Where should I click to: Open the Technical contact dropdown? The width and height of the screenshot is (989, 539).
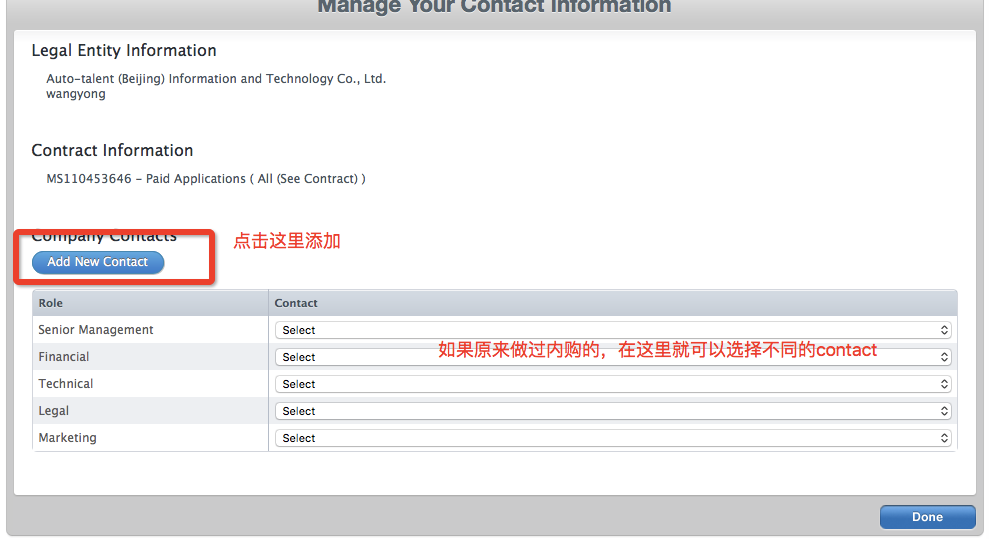(x=613, y=384)
